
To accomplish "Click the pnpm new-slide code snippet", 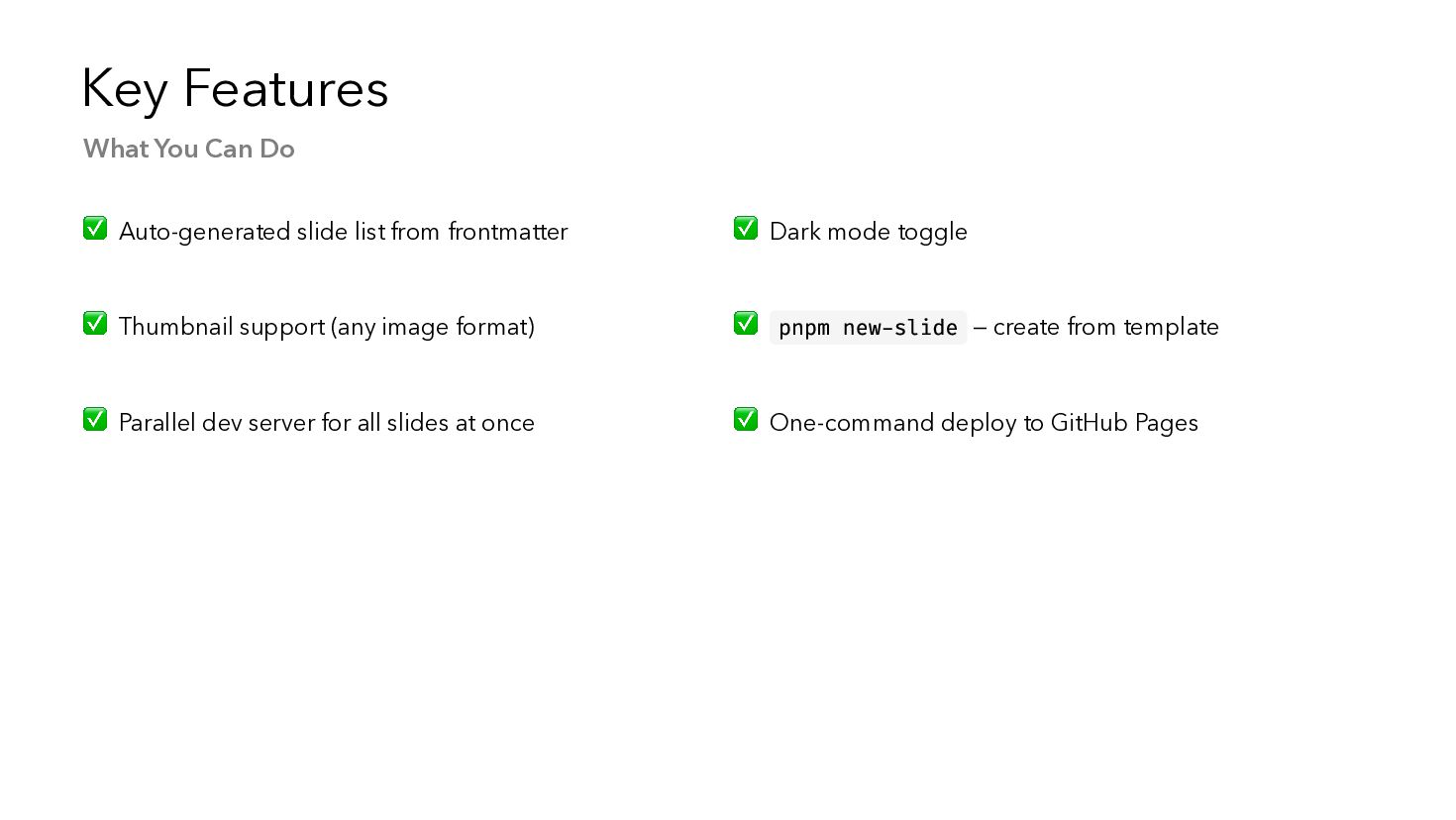I will tap(868, 328).
